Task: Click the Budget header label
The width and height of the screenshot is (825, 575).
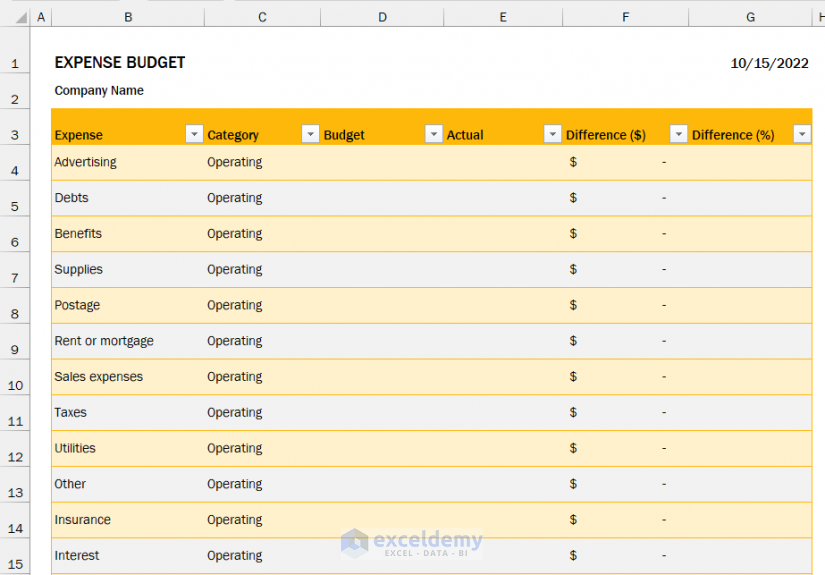Action: (x=344, y=135)
